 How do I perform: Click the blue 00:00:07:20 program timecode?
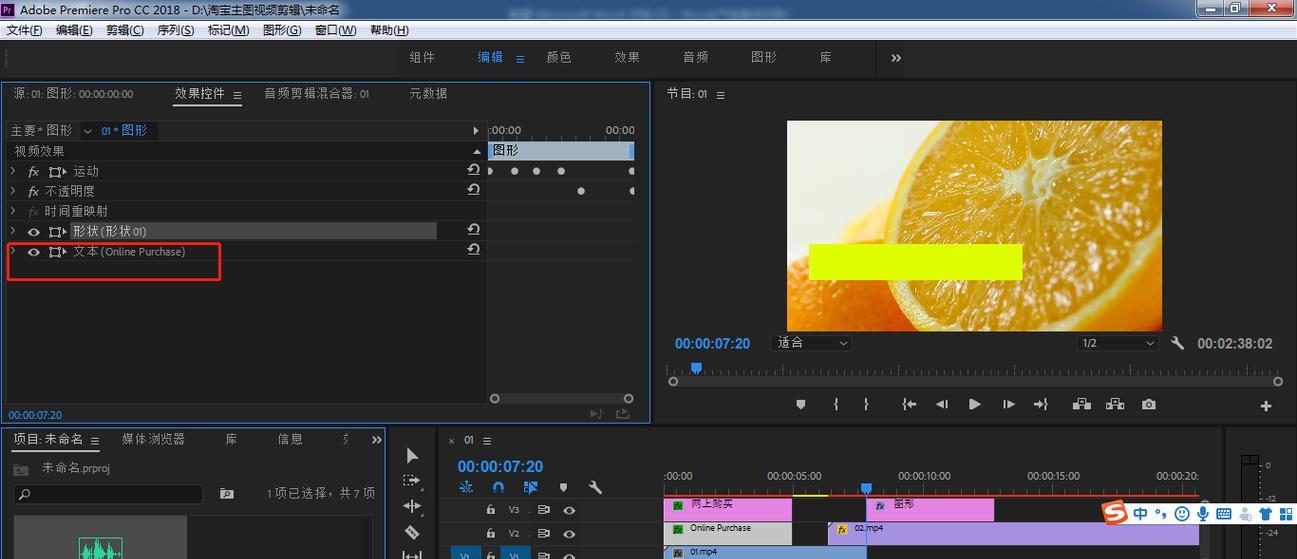712,343
